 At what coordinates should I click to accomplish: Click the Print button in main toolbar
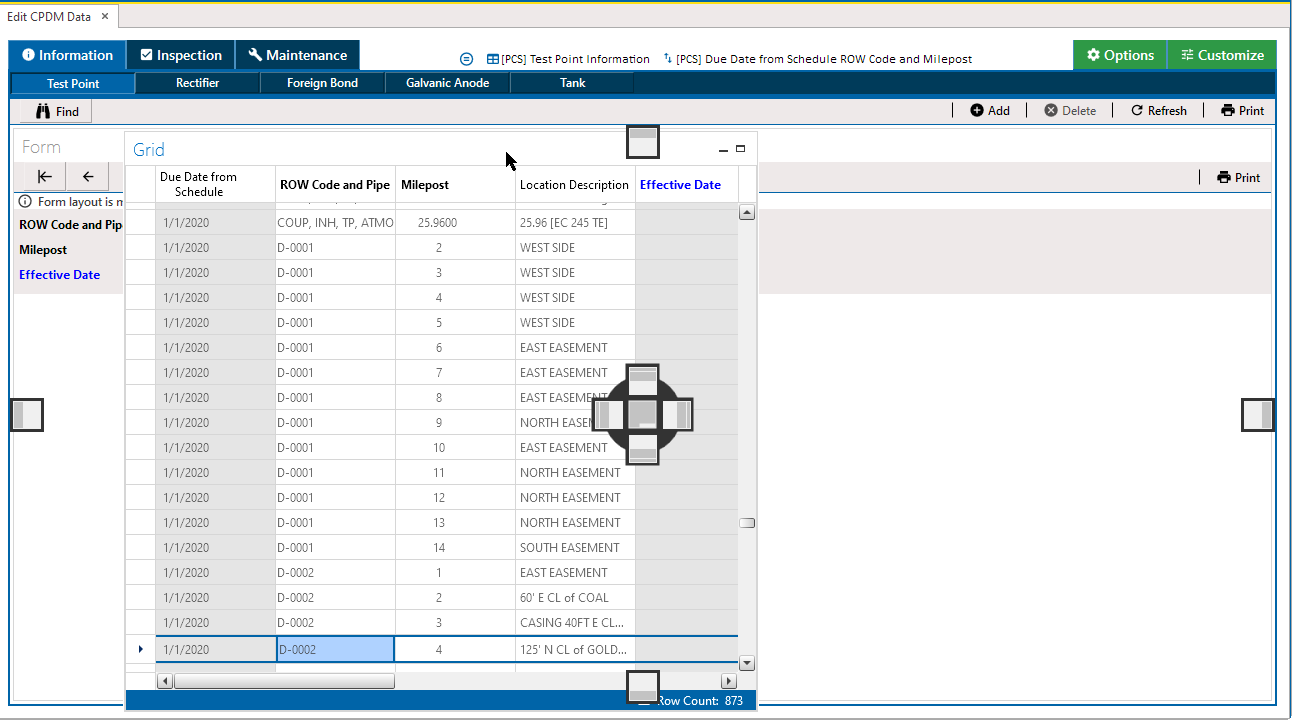click(1242, 111)
